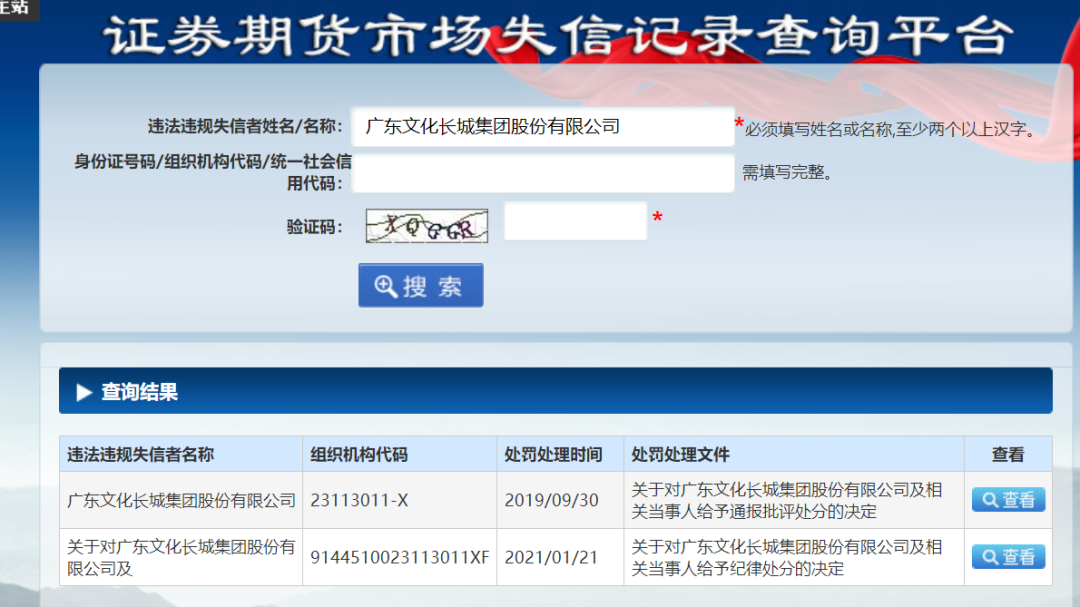
Task: Click the 查询结果 section heading
Action: [x=140, y=392]
